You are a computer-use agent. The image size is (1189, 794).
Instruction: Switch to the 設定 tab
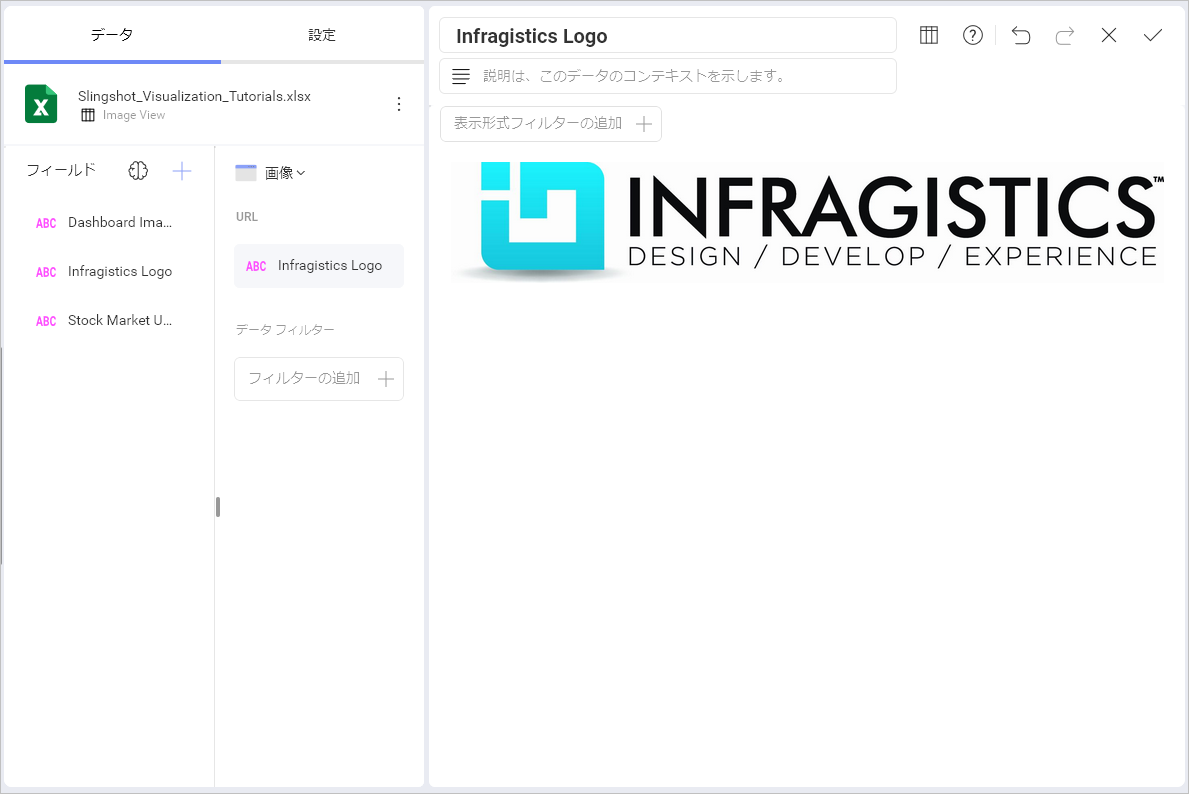coord(322,35)
